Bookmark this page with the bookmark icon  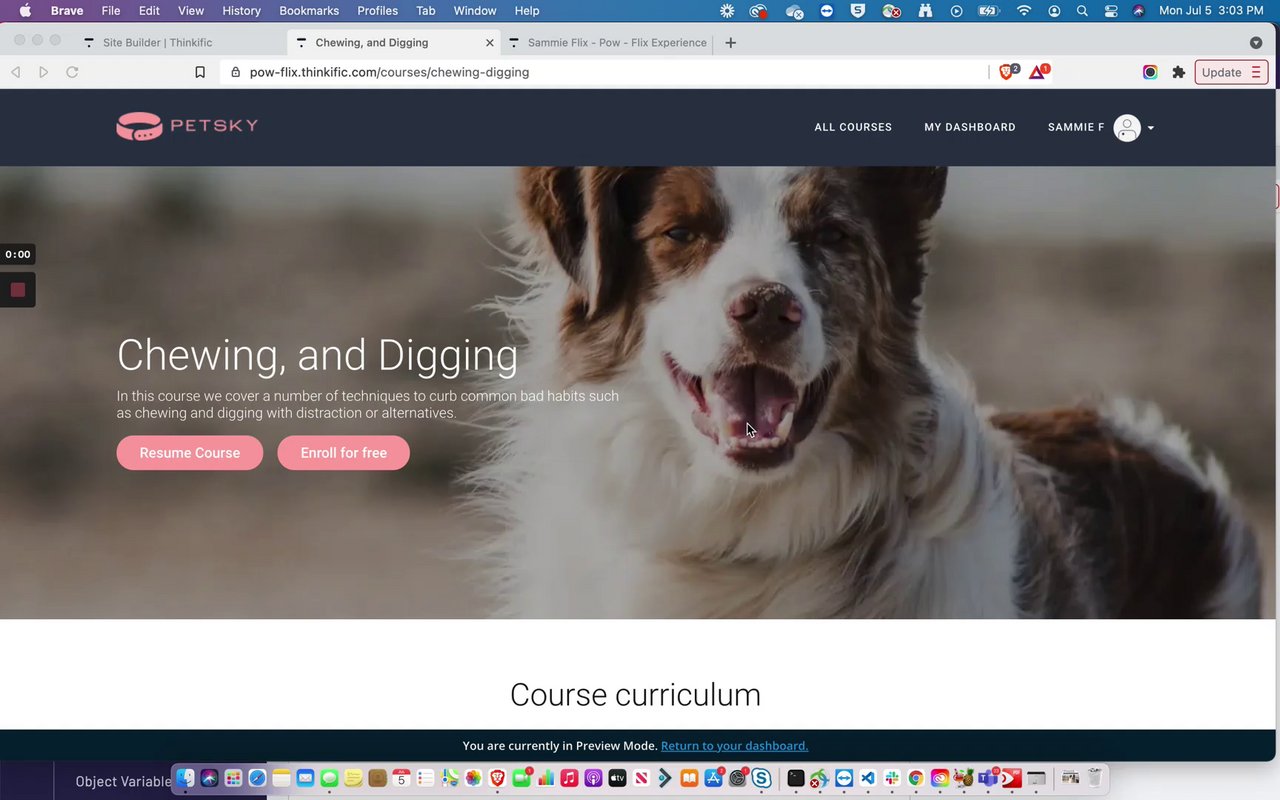coord(200,72)
